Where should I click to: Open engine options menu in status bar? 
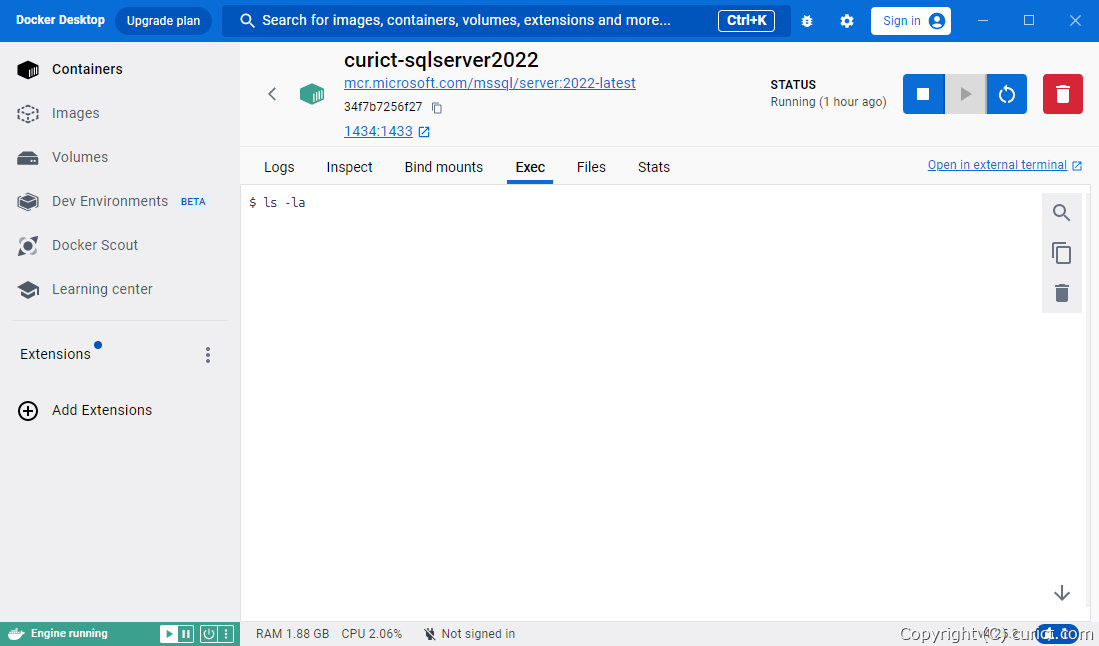pyautogui.click(x=226, y=634)
